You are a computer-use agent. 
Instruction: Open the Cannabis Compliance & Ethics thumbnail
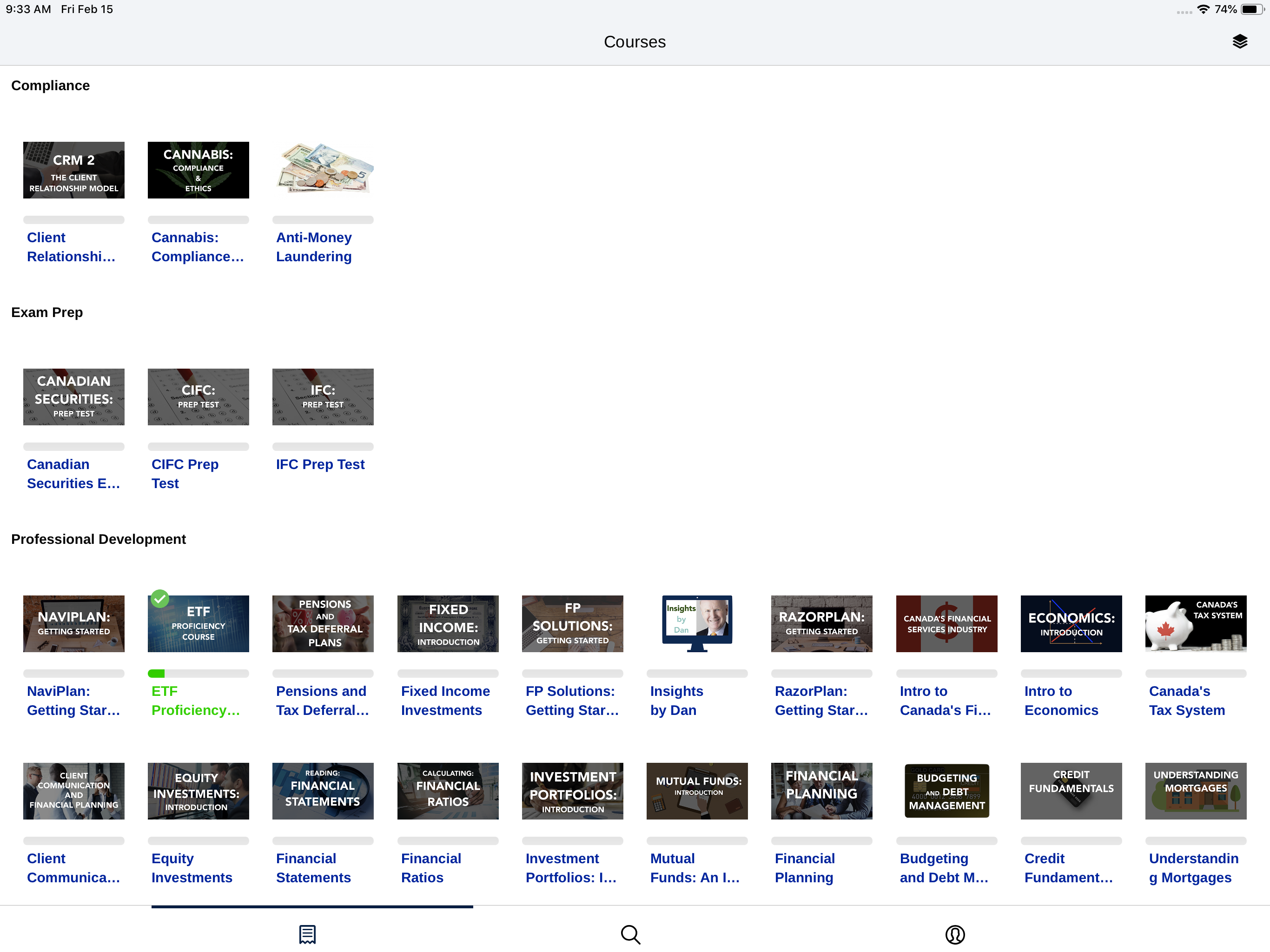pos(198,170)
